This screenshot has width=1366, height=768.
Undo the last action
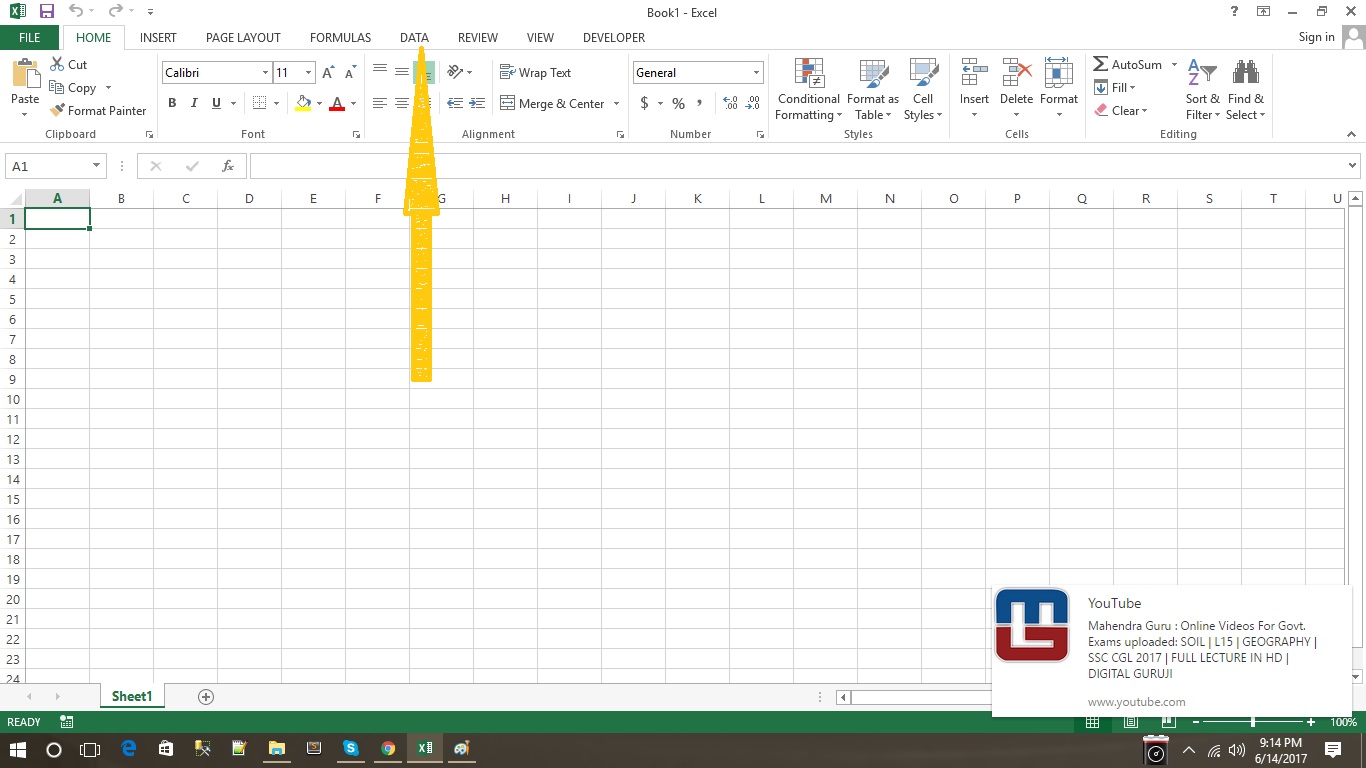pos(77,12)
